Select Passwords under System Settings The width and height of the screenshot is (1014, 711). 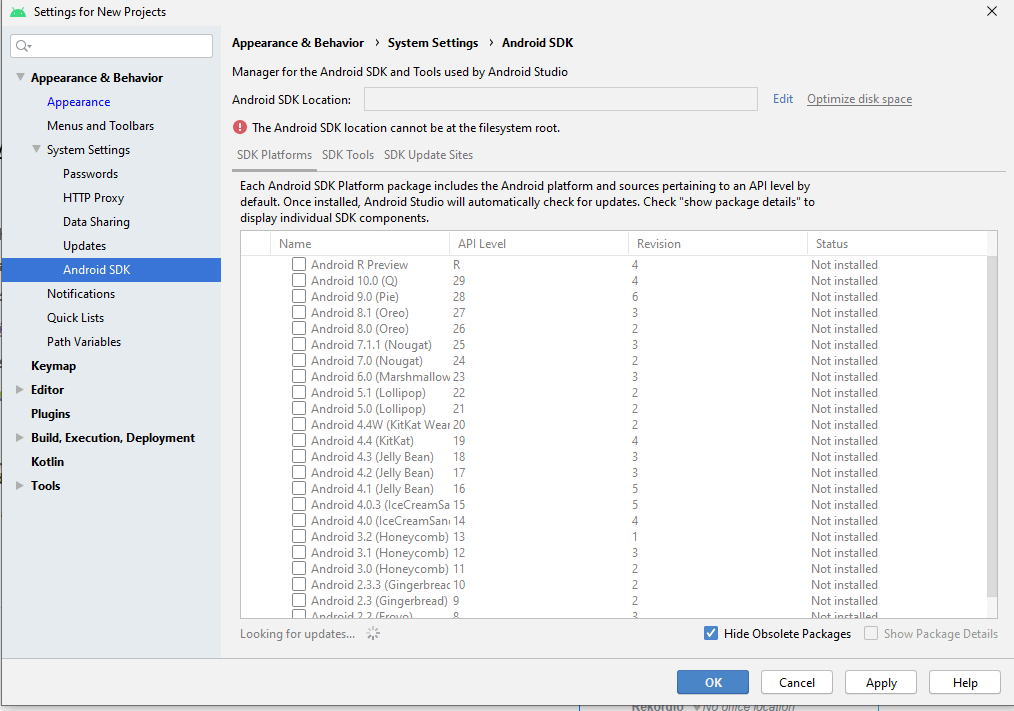click(x=91, y=173)
